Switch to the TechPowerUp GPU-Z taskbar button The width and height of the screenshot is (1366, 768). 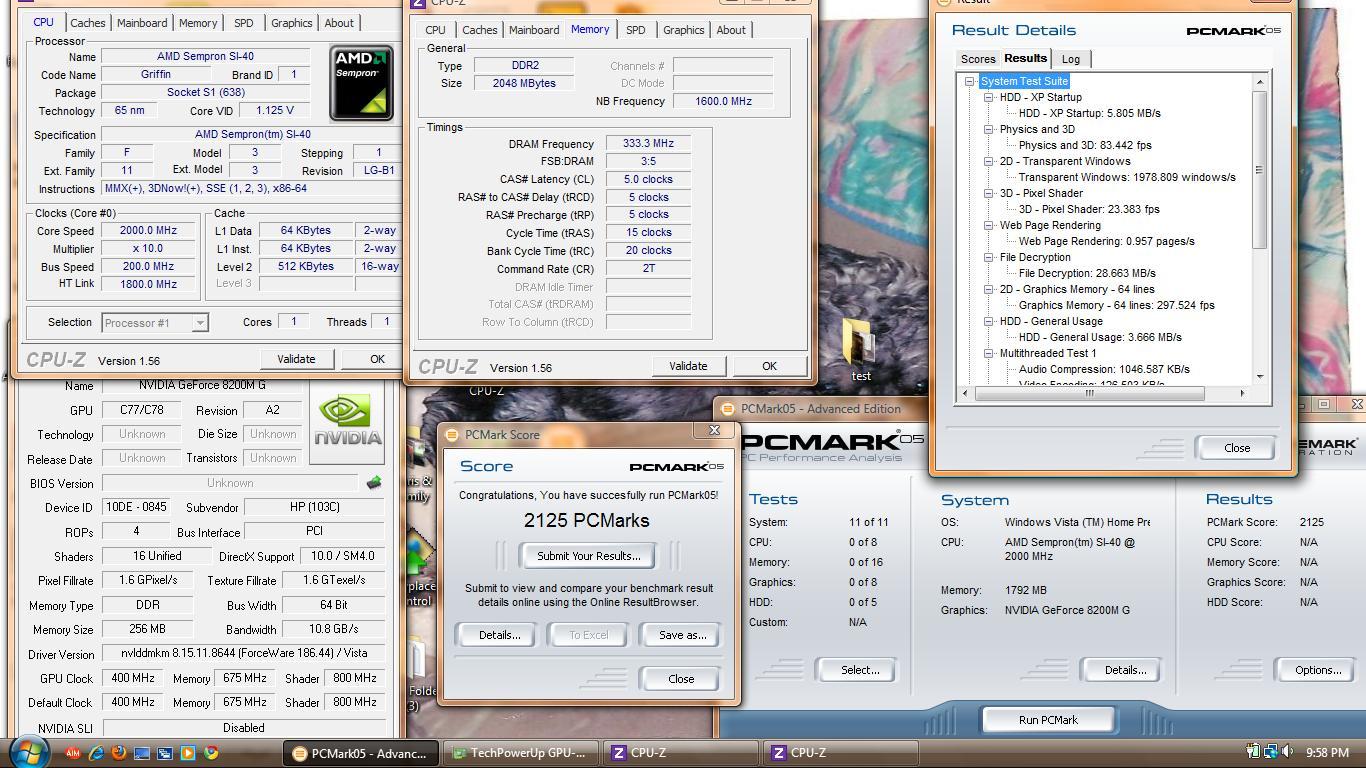[x=520, y=753]
